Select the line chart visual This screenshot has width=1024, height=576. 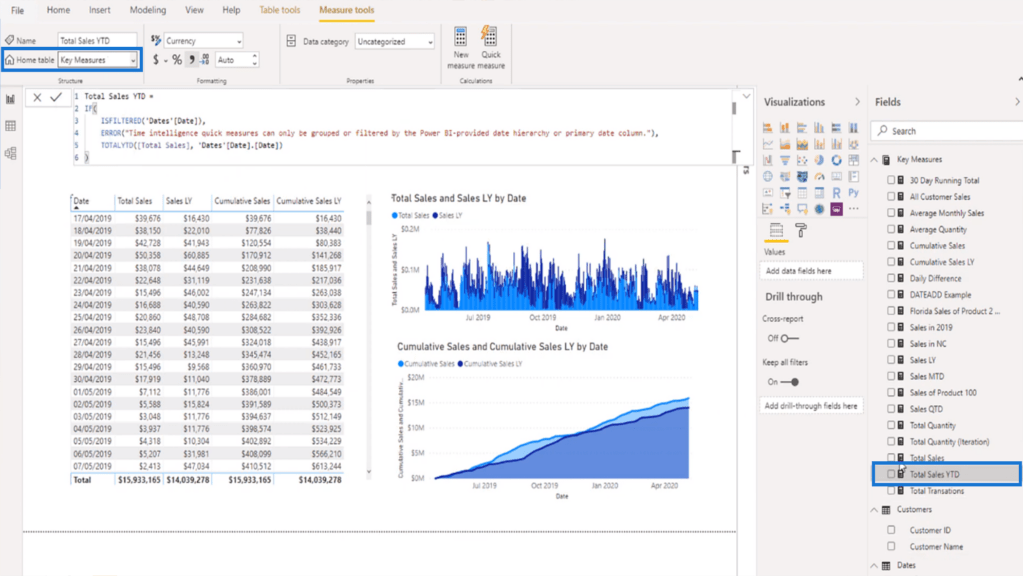click(767, 144)
